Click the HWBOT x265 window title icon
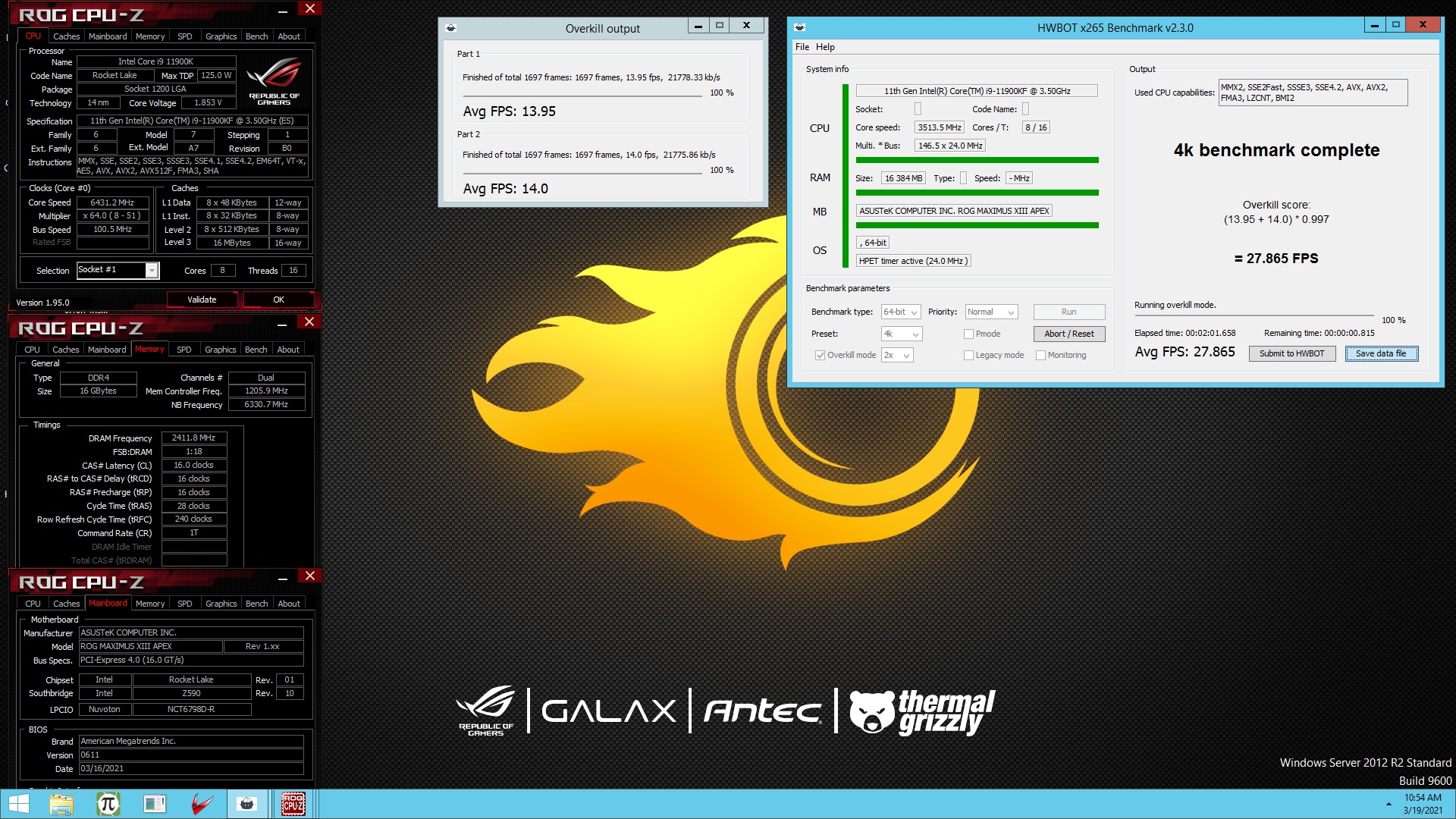1456x819 pixels. [799, 27]
